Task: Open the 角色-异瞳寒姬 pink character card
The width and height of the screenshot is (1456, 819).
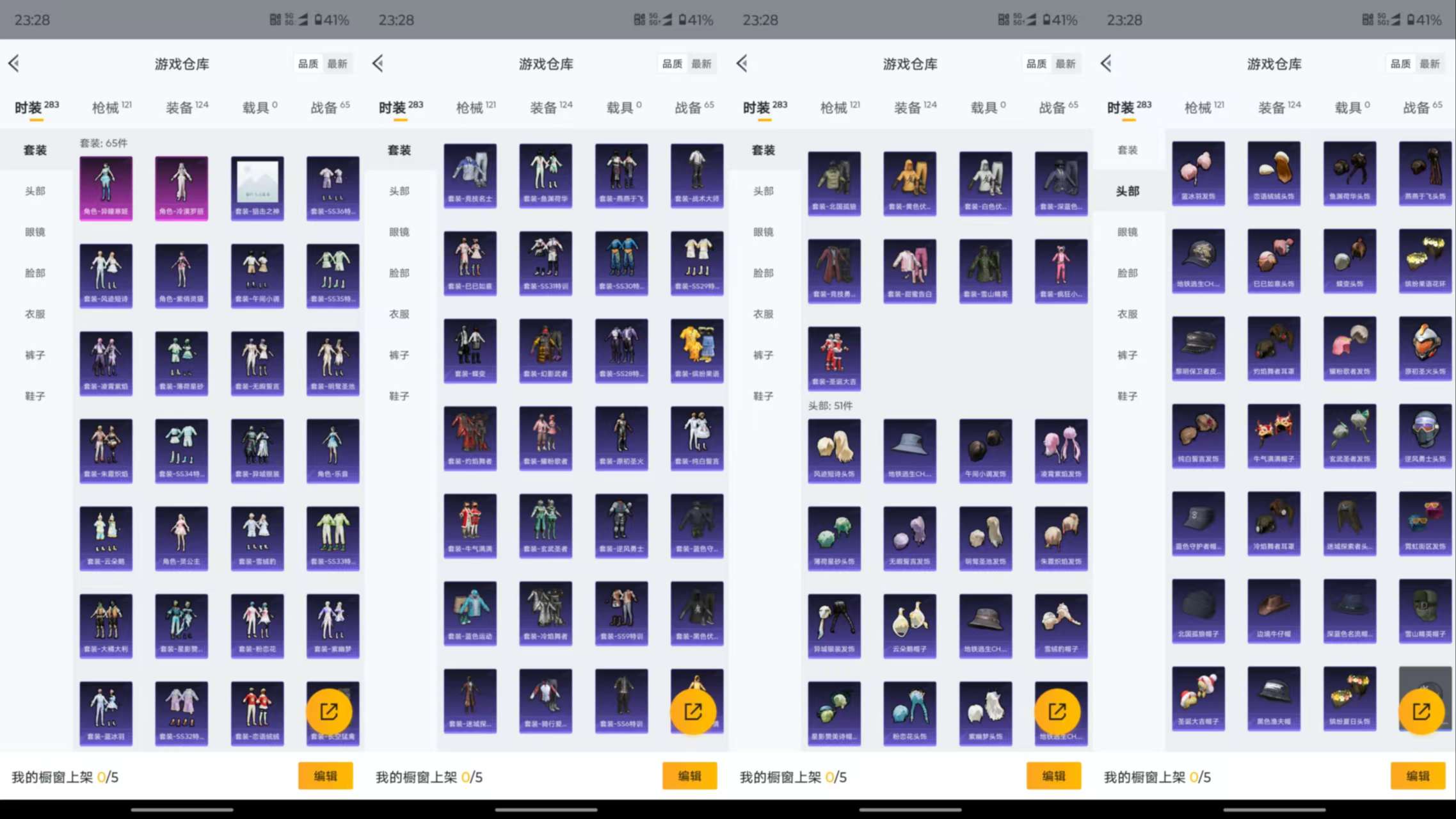Action: point(106,188)
